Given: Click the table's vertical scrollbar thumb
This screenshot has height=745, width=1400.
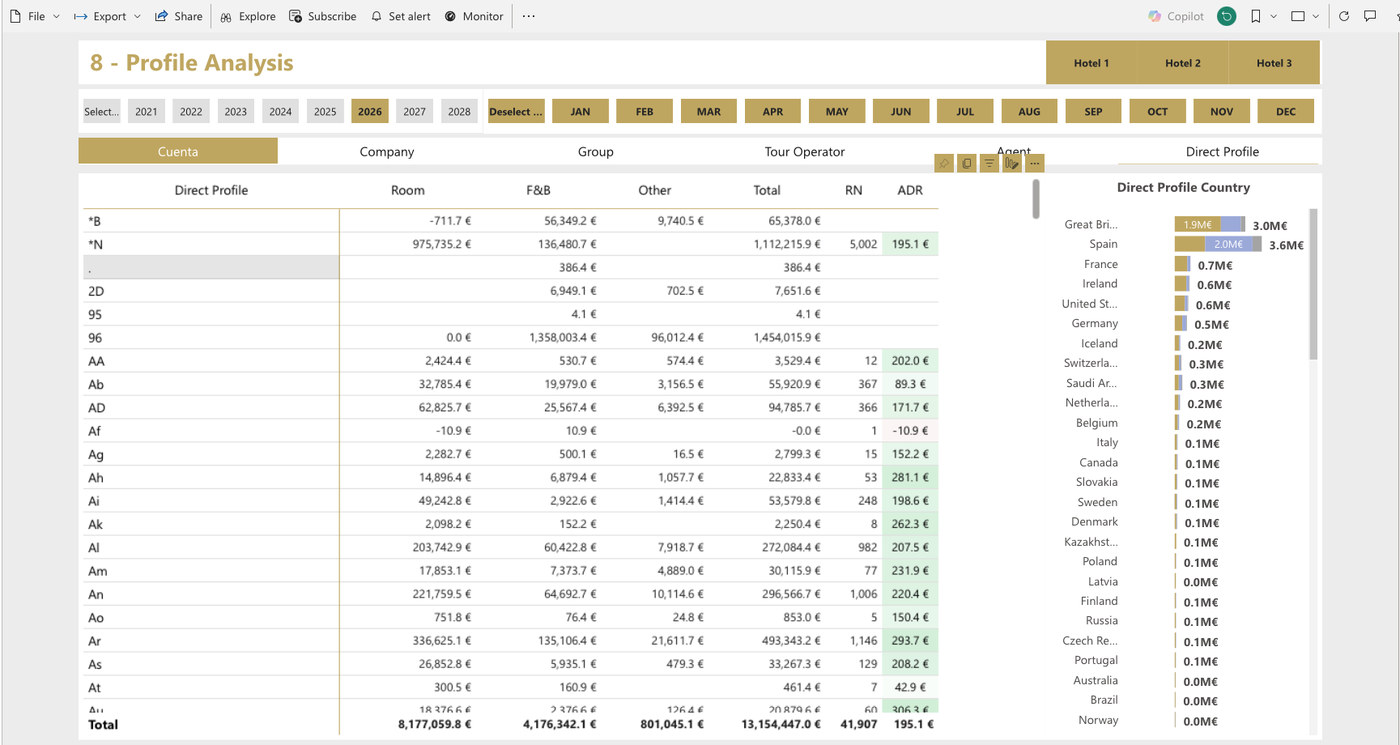Looking at the screenshot, I should (1036, 198).
